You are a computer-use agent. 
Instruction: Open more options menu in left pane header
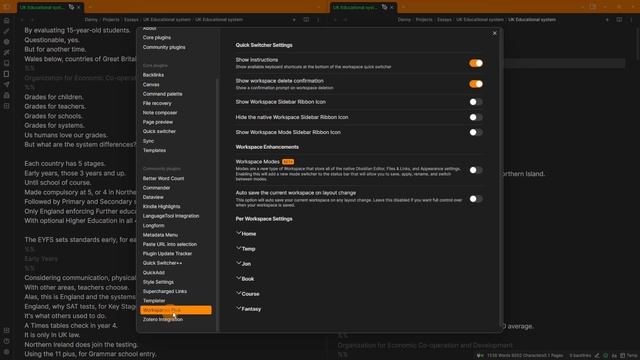[x=318, y=20]
